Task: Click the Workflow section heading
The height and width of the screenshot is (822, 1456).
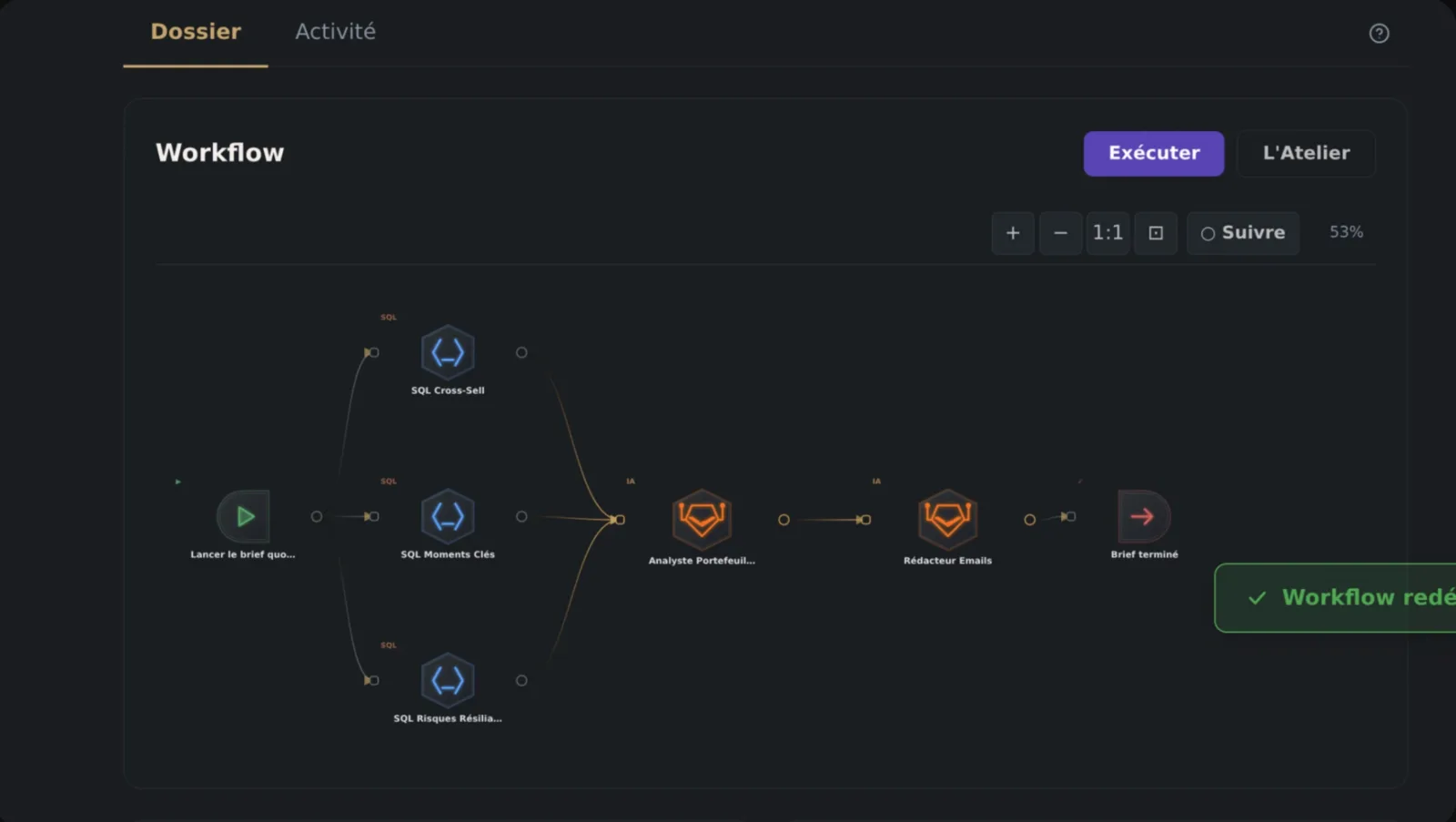Action: (x=220, y=153)
